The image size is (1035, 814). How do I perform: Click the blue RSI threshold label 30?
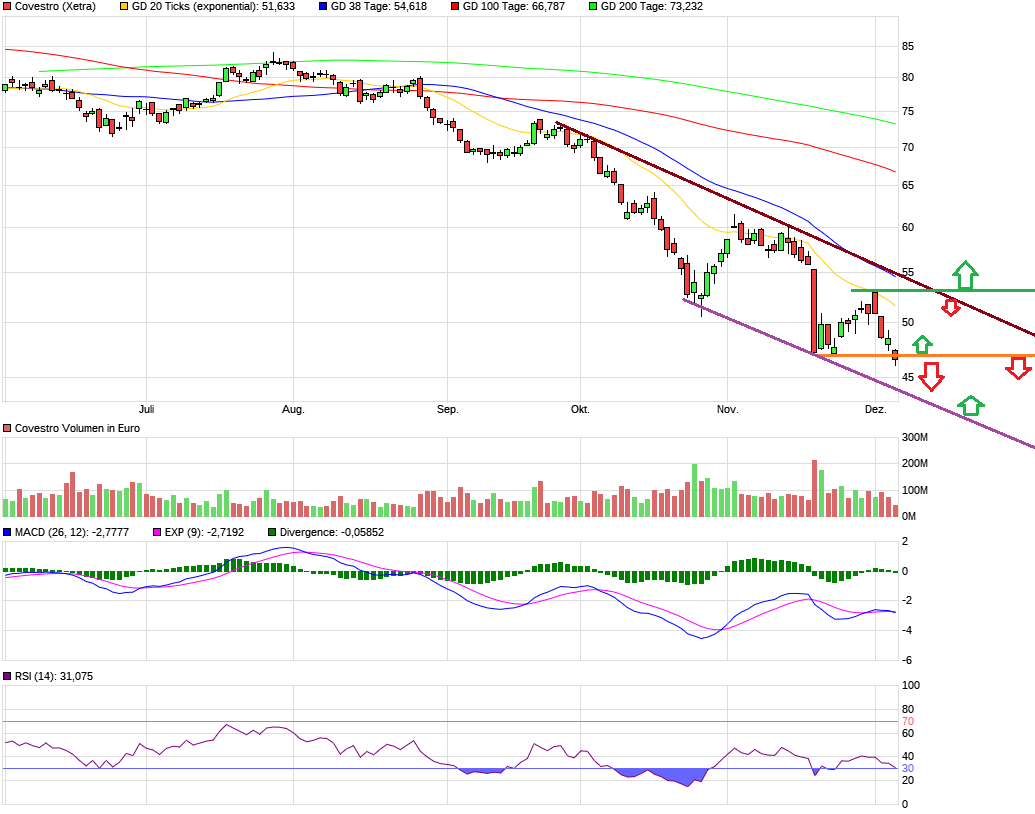[x=908, y=768]
